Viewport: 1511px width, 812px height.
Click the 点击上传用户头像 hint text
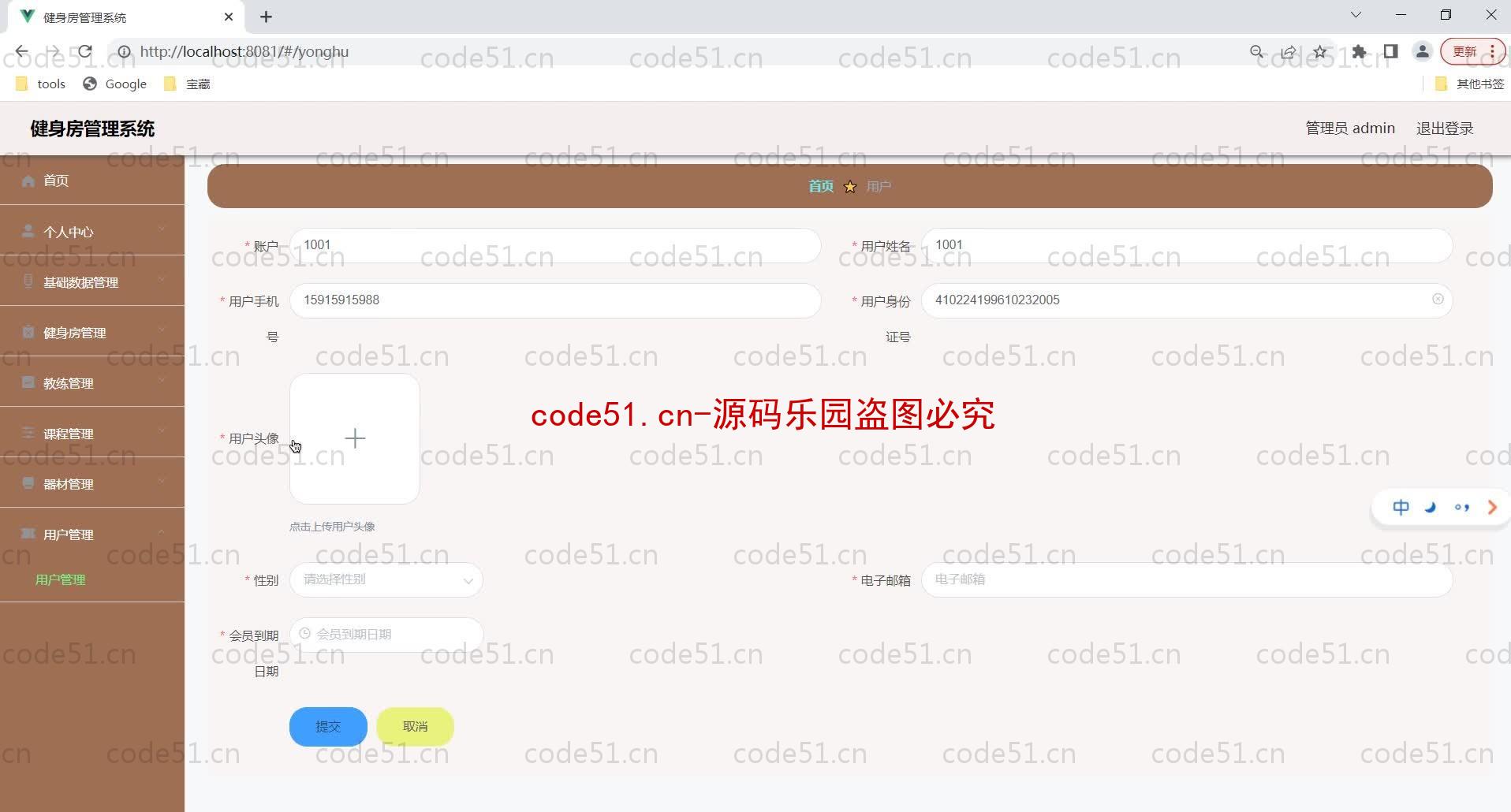coord(332,527)
